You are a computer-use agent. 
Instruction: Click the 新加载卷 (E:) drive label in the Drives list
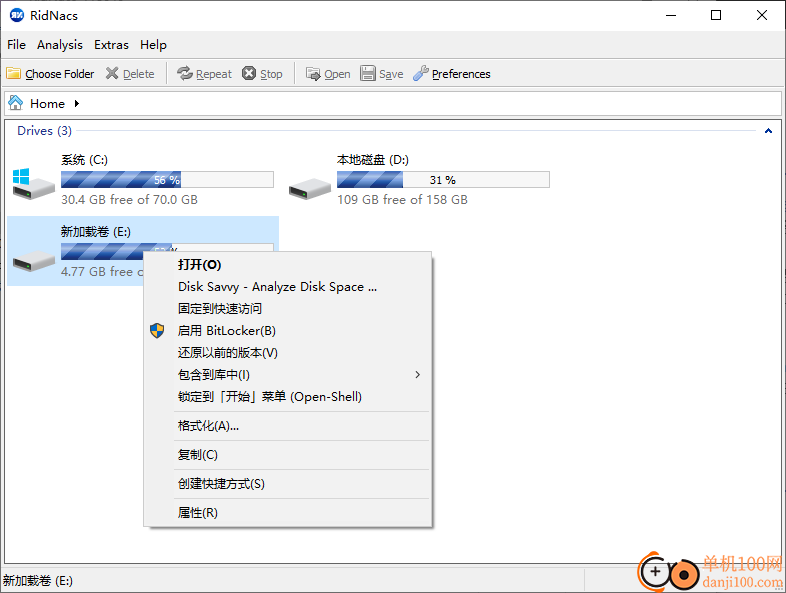pyautogui.click(x=96, y=232)
